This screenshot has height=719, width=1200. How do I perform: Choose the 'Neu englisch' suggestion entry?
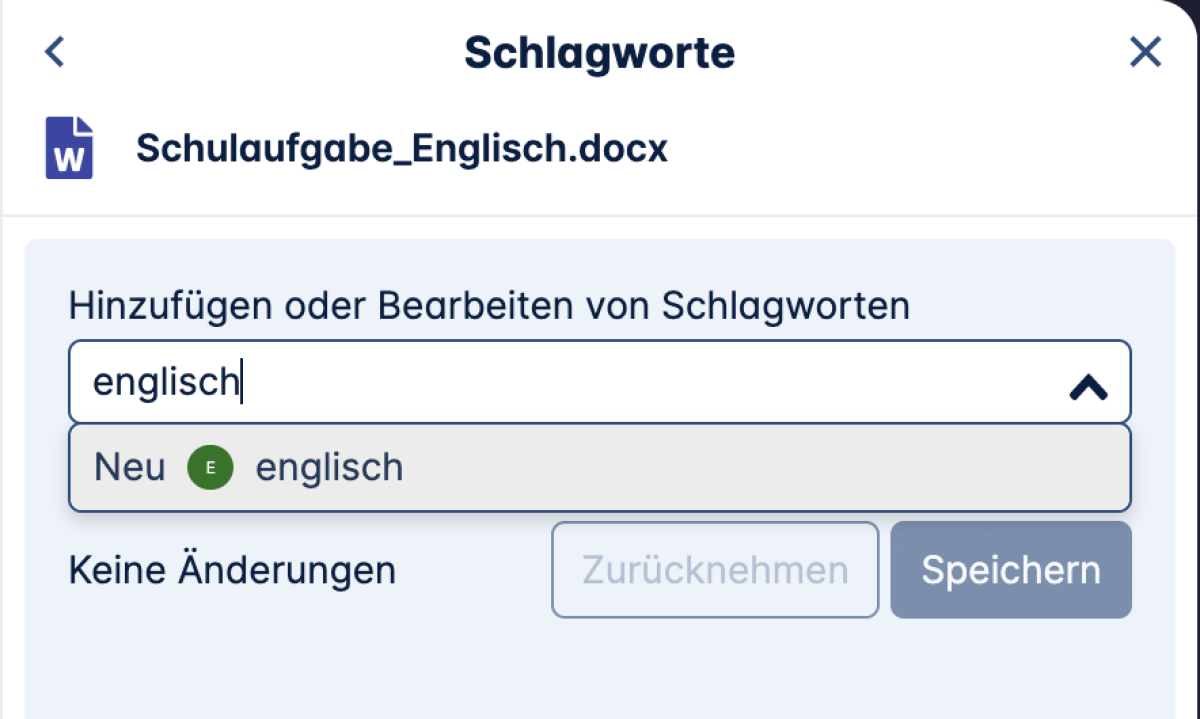pyautogui.click(x=600, y=468)
